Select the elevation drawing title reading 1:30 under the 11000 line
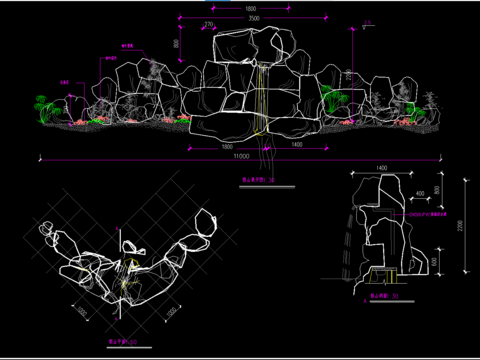Screen dimensions: 480x360 [259, 180]
